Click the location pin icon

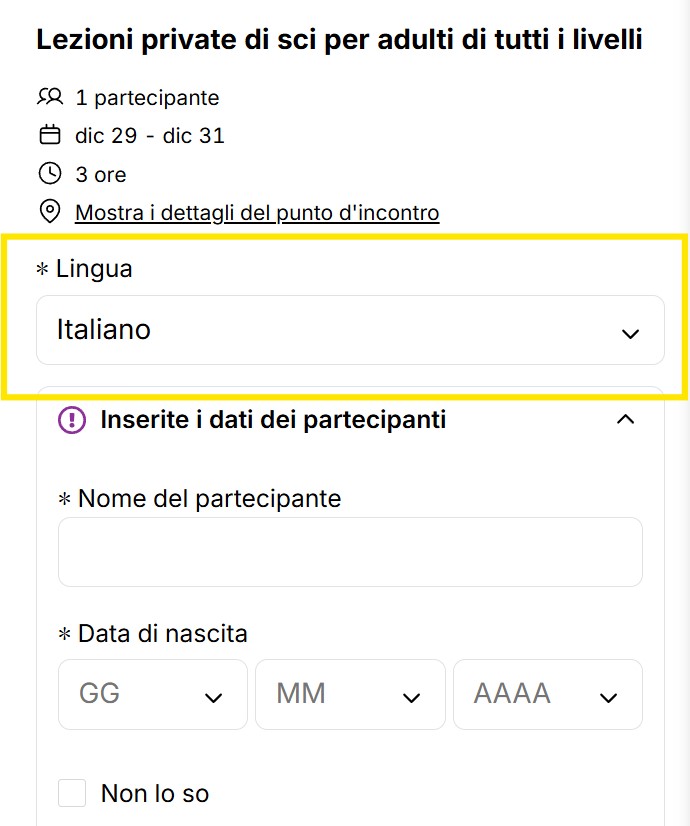click(50, 212)
